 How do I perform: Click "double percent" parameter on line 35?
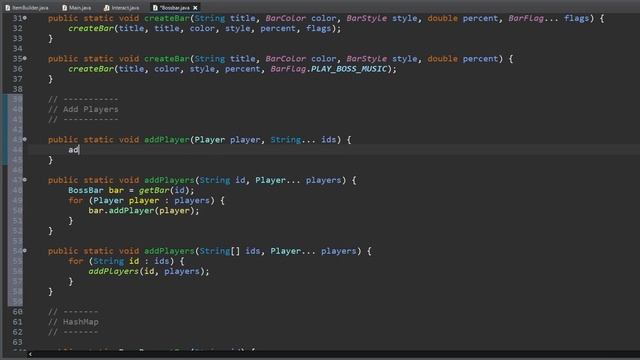pyautogui.click(x=463, y=59)
